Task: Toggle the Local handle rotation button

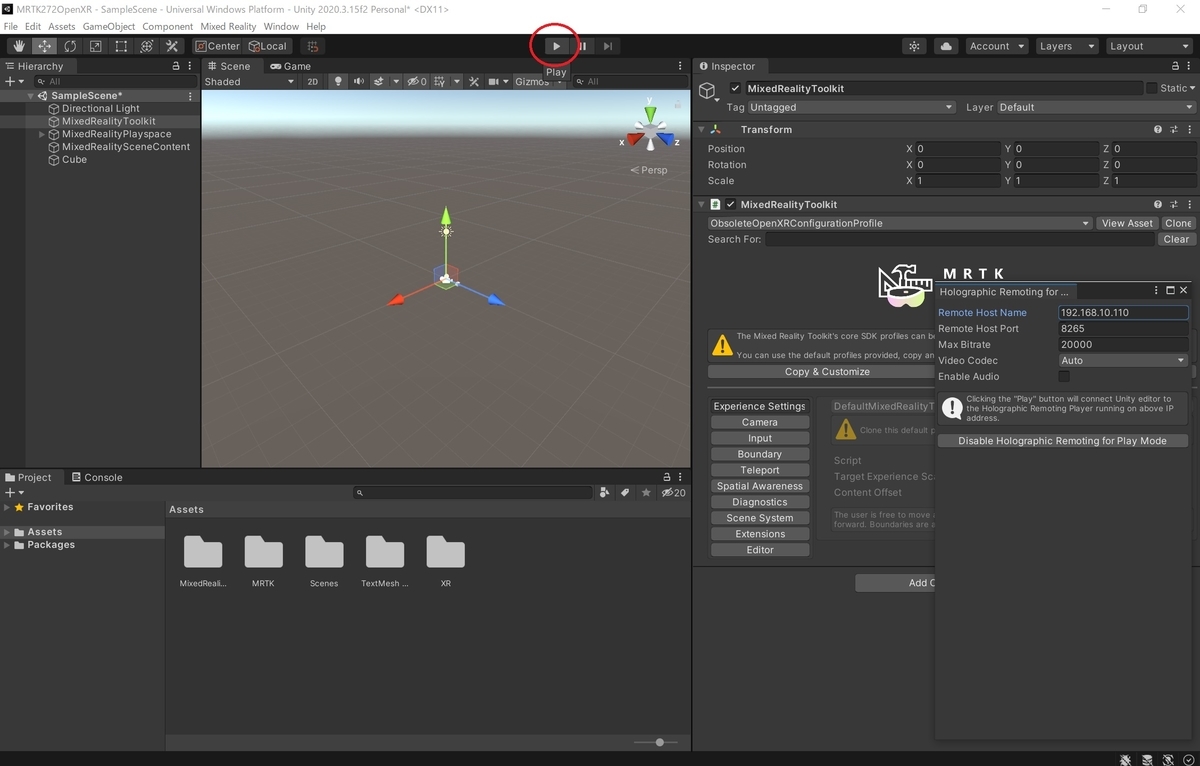Action: coord(268,46)
